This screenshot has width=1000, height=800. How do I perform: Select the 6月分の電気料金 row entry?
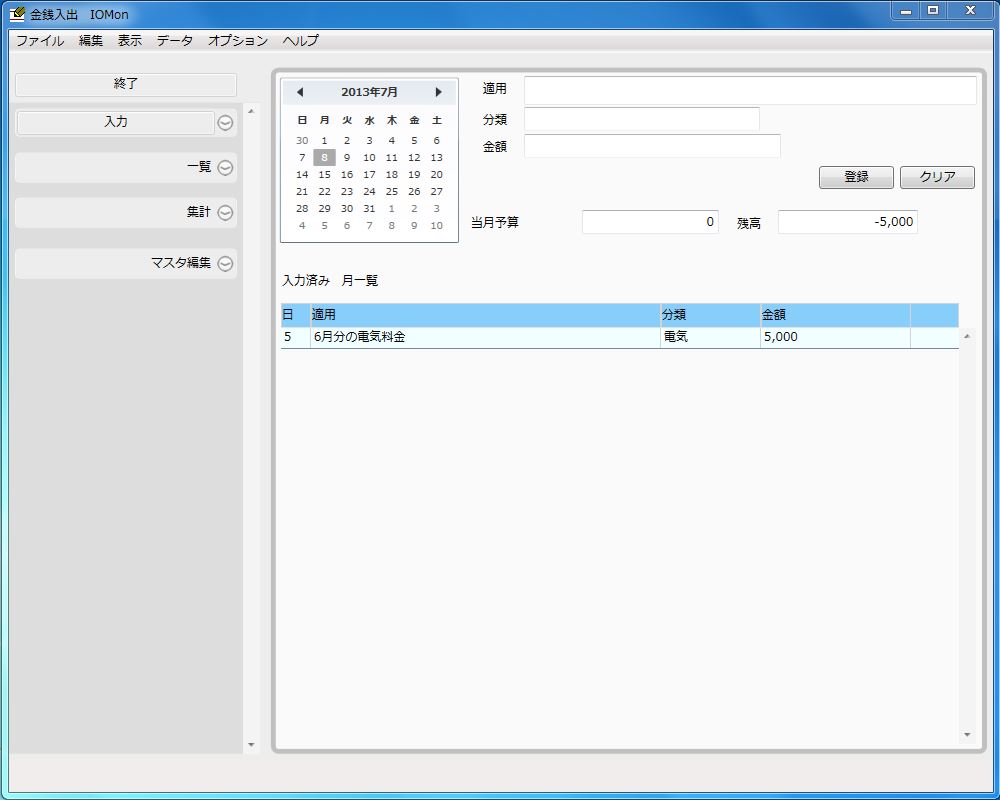click(x=485, y=337)
